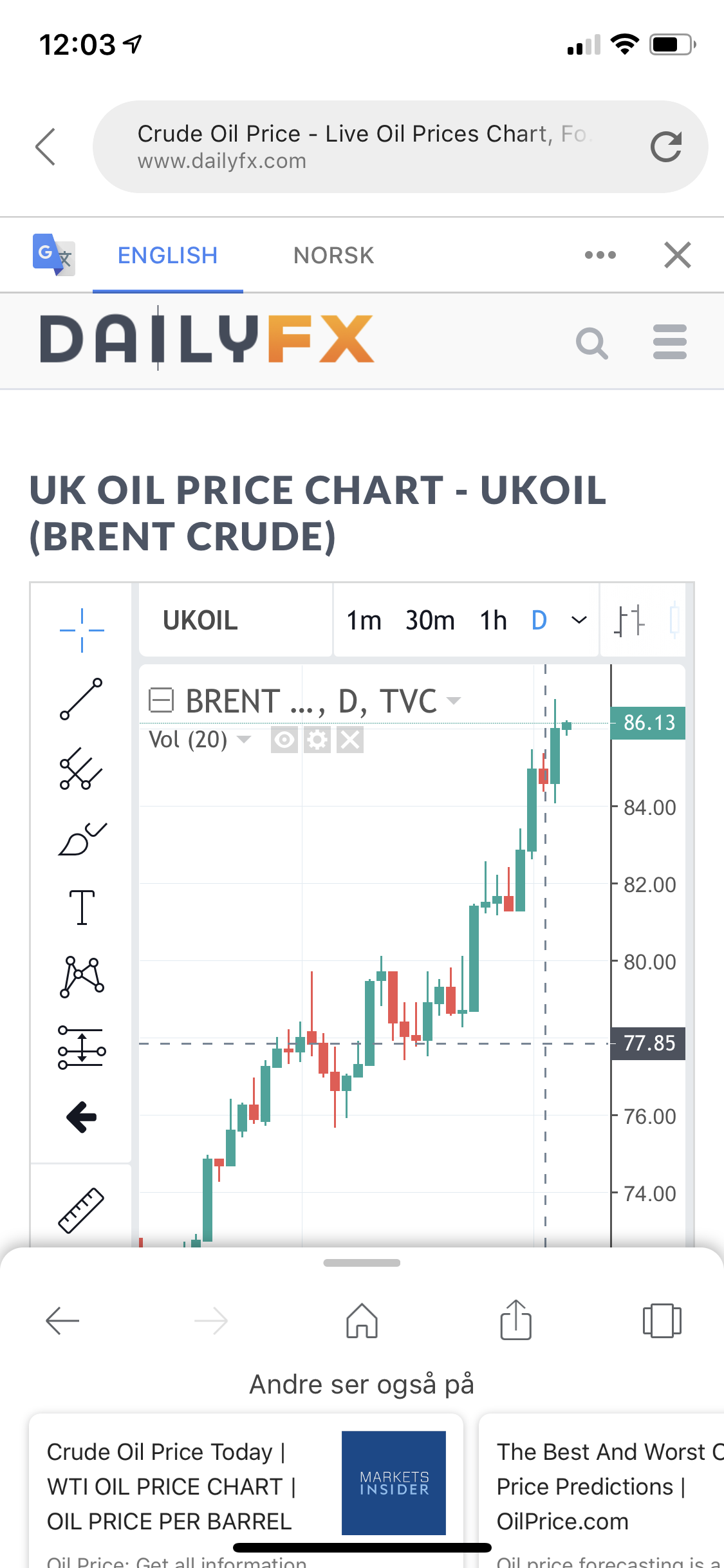This screenshot has width=724, height=1568.
Task: Open Vol indicator settings gear
Action: coord(317,740)
